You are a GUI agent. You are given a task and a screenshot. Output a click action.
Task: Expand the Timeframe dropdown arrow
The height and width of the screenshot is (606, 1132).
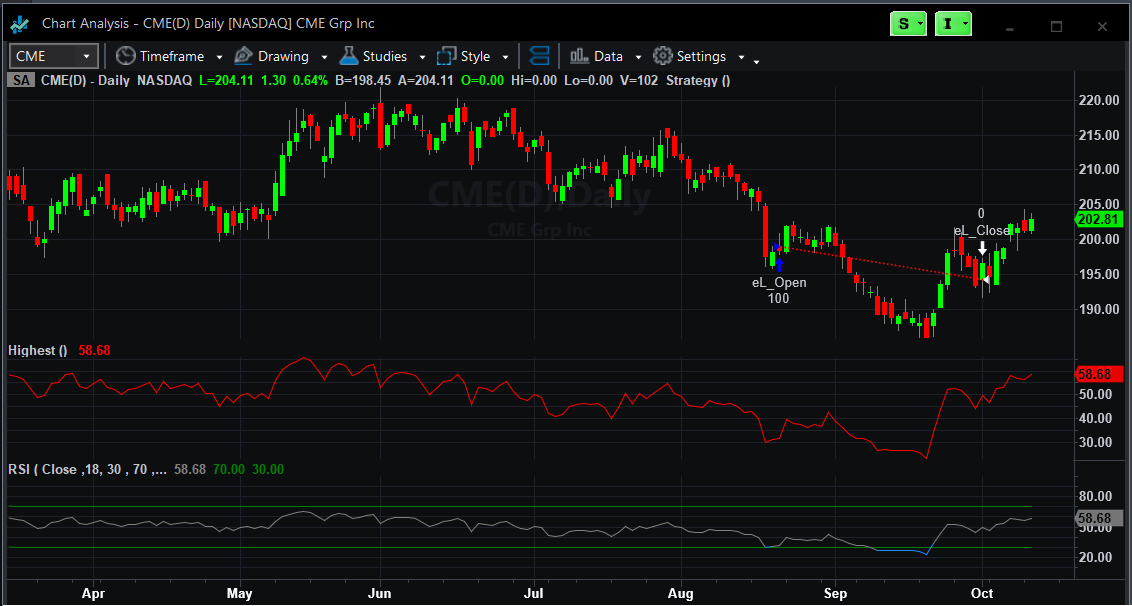coord(219,57)
